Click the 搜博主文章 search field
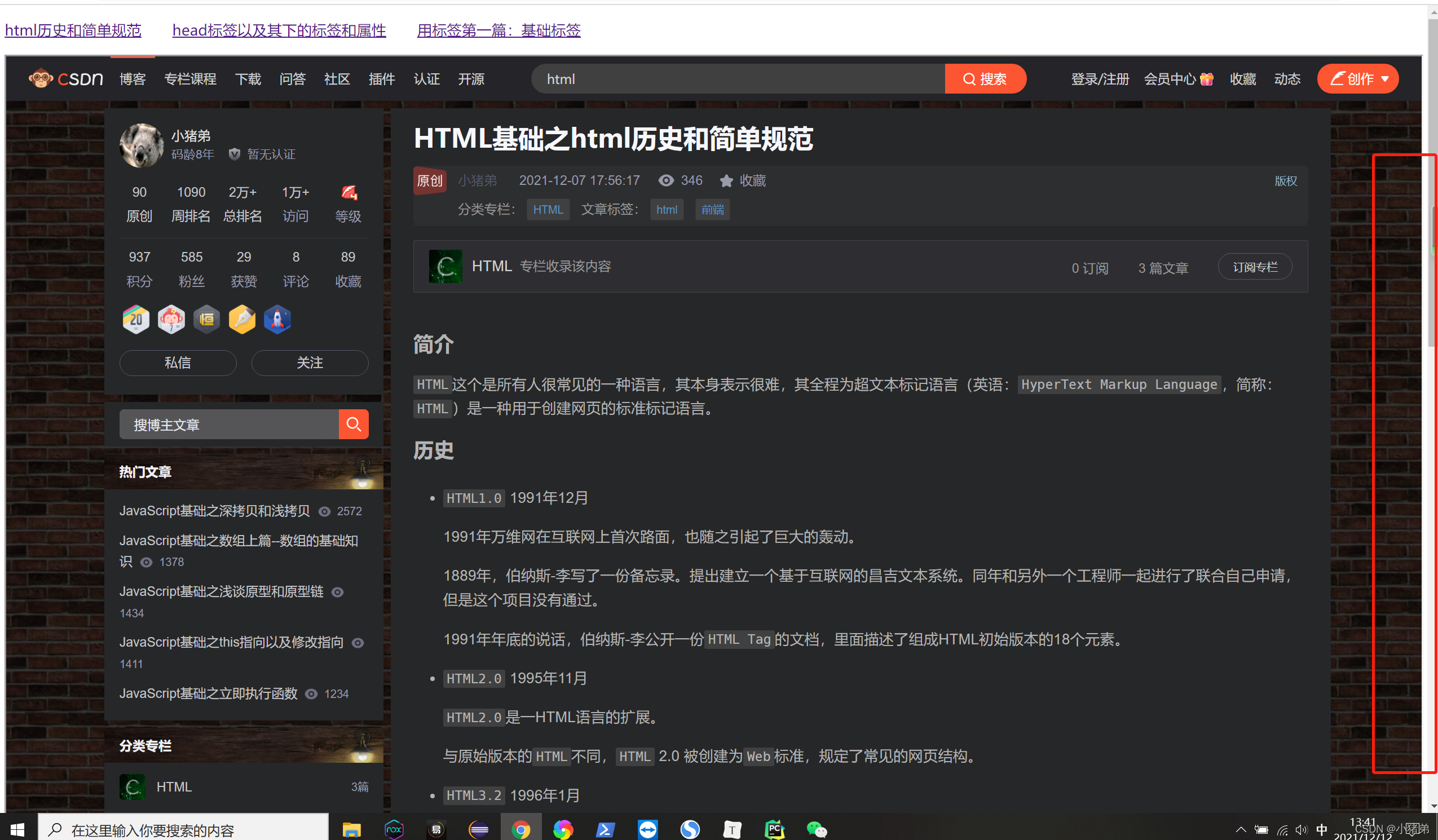The height and width of the screenshot is (840, 1438). [229, 425]
